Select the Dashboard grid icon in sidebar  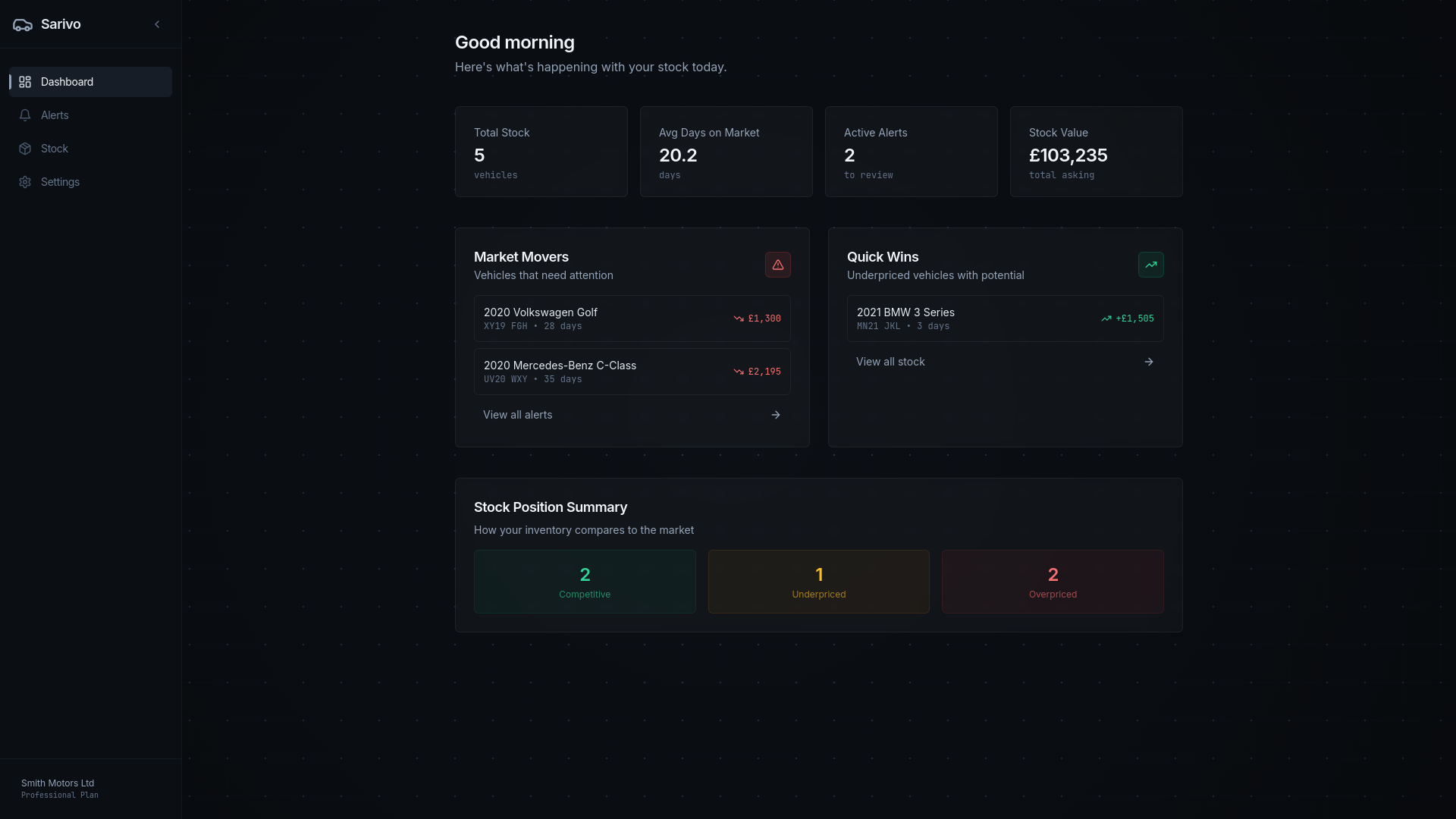point(25,82)
